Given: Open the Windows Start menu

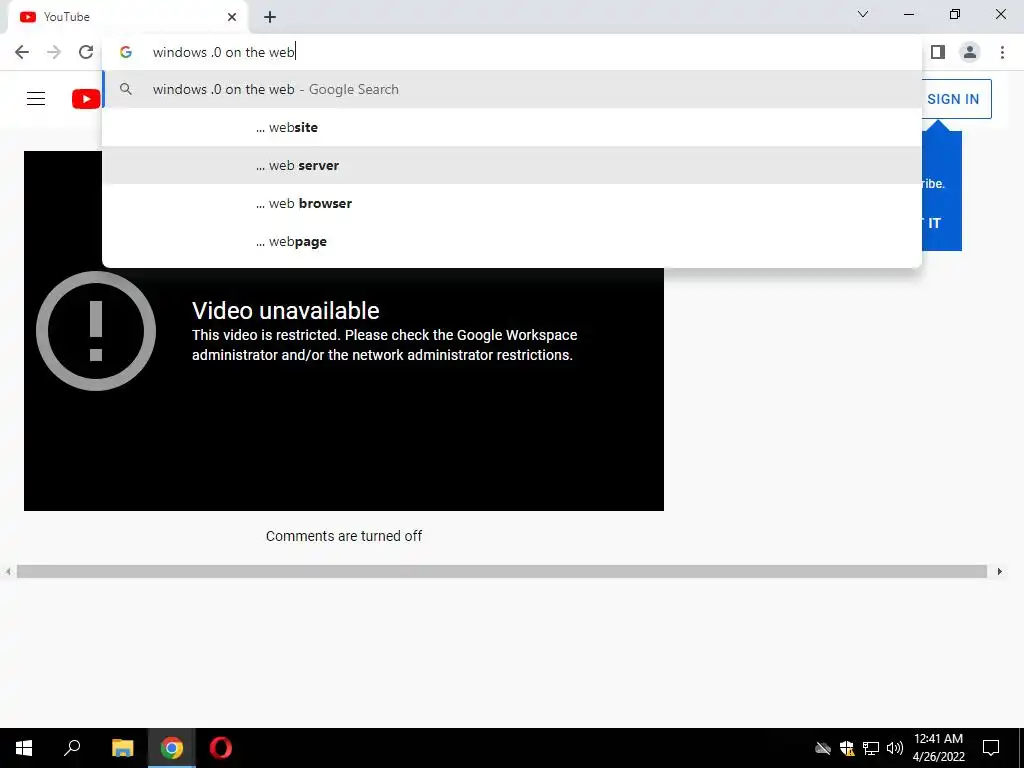Looking at the screenshot, I should (x=24, y=748).
